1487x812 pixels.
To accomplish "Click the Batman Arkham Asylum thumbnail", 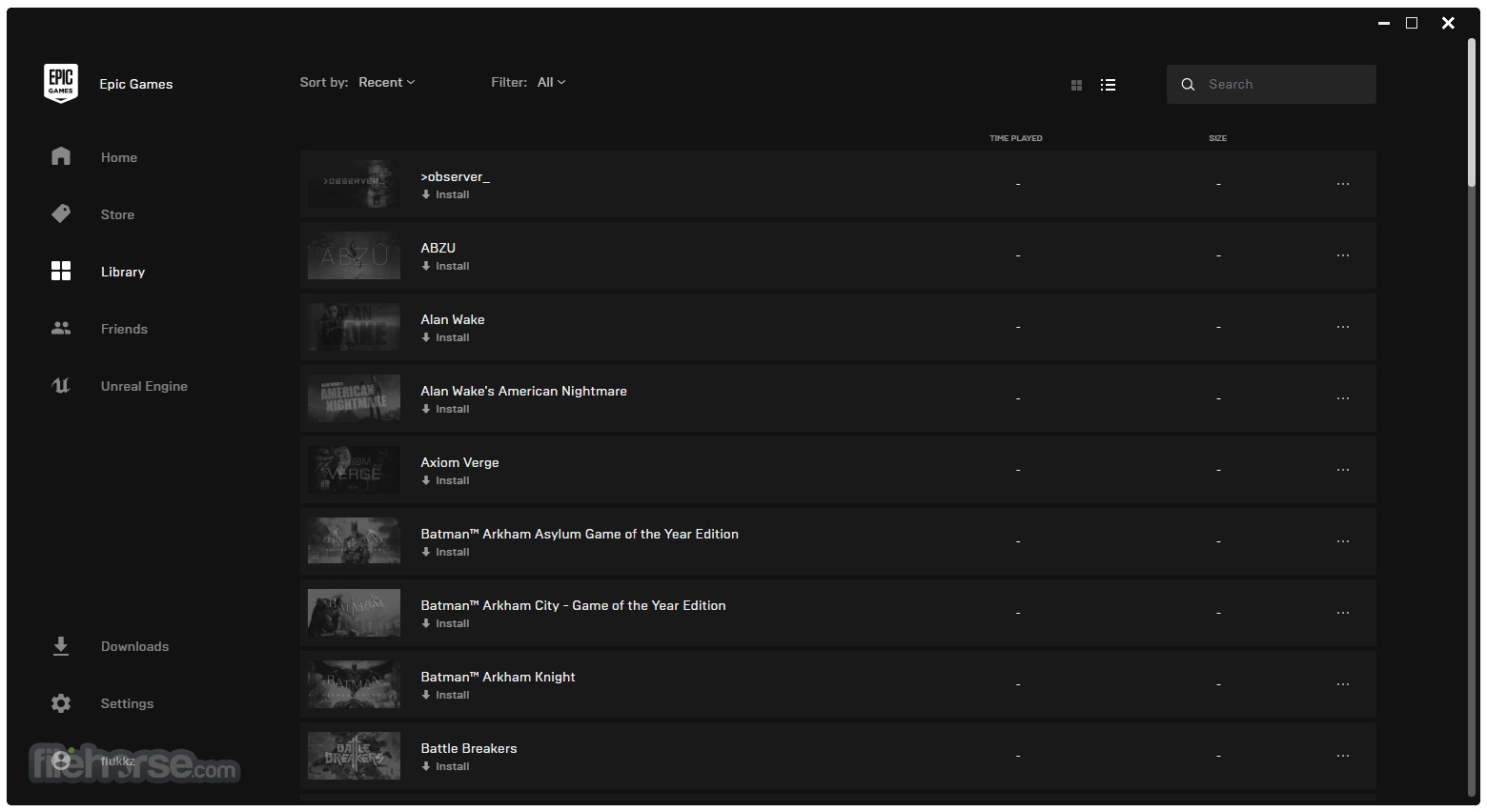I will coord(354,541).
